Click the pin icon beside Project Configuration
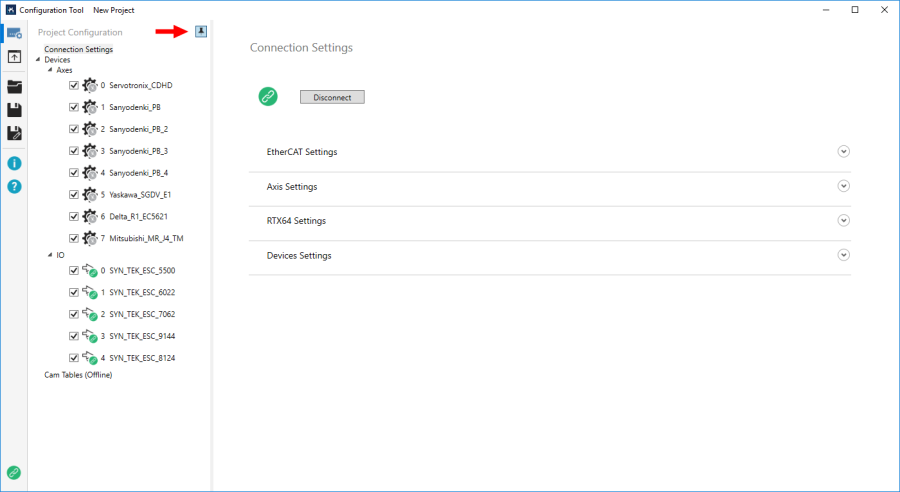Viewport: 900px width, 492px height. (201, 32)
